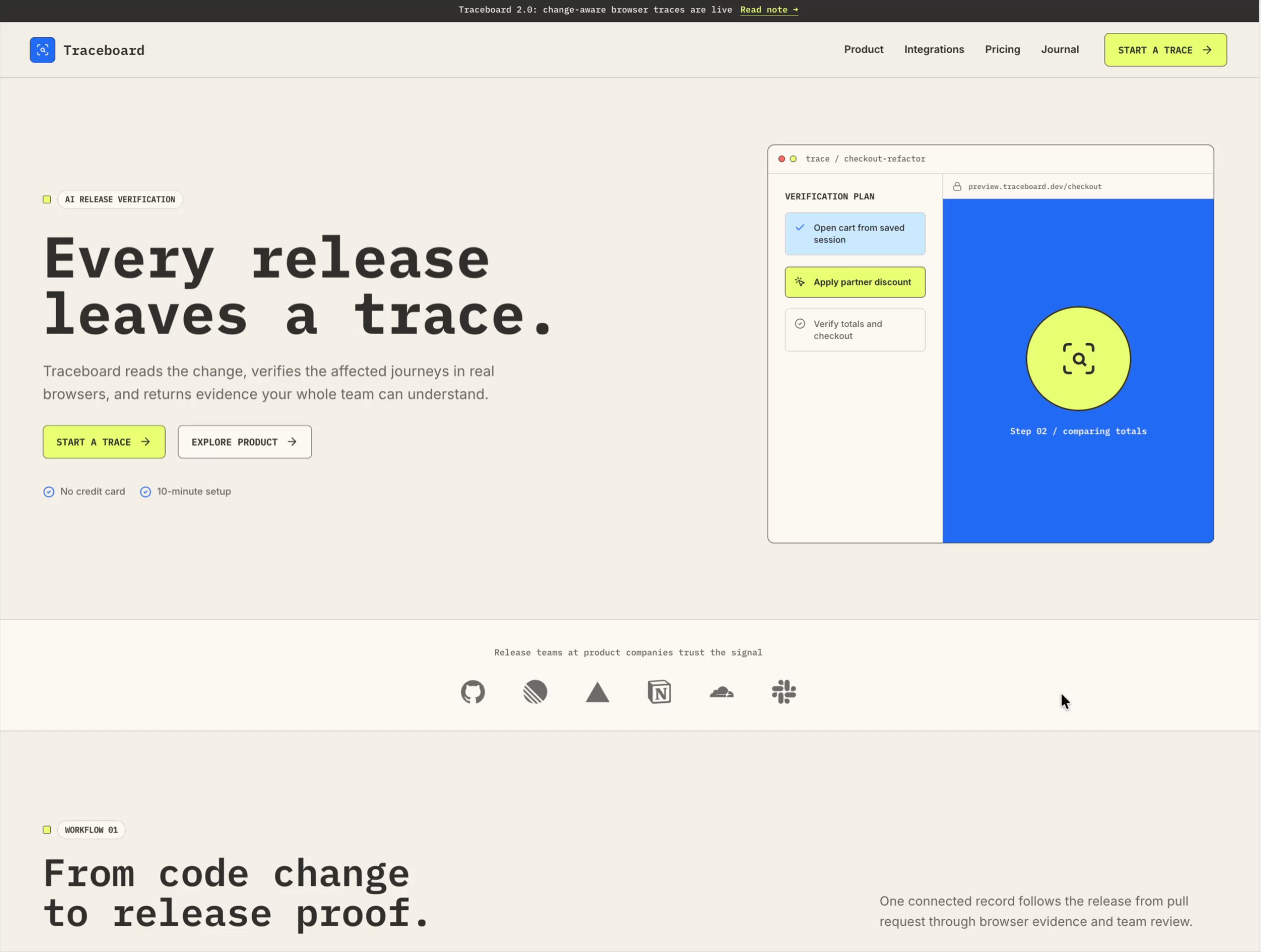Click the Notion logo

(659, 692)
